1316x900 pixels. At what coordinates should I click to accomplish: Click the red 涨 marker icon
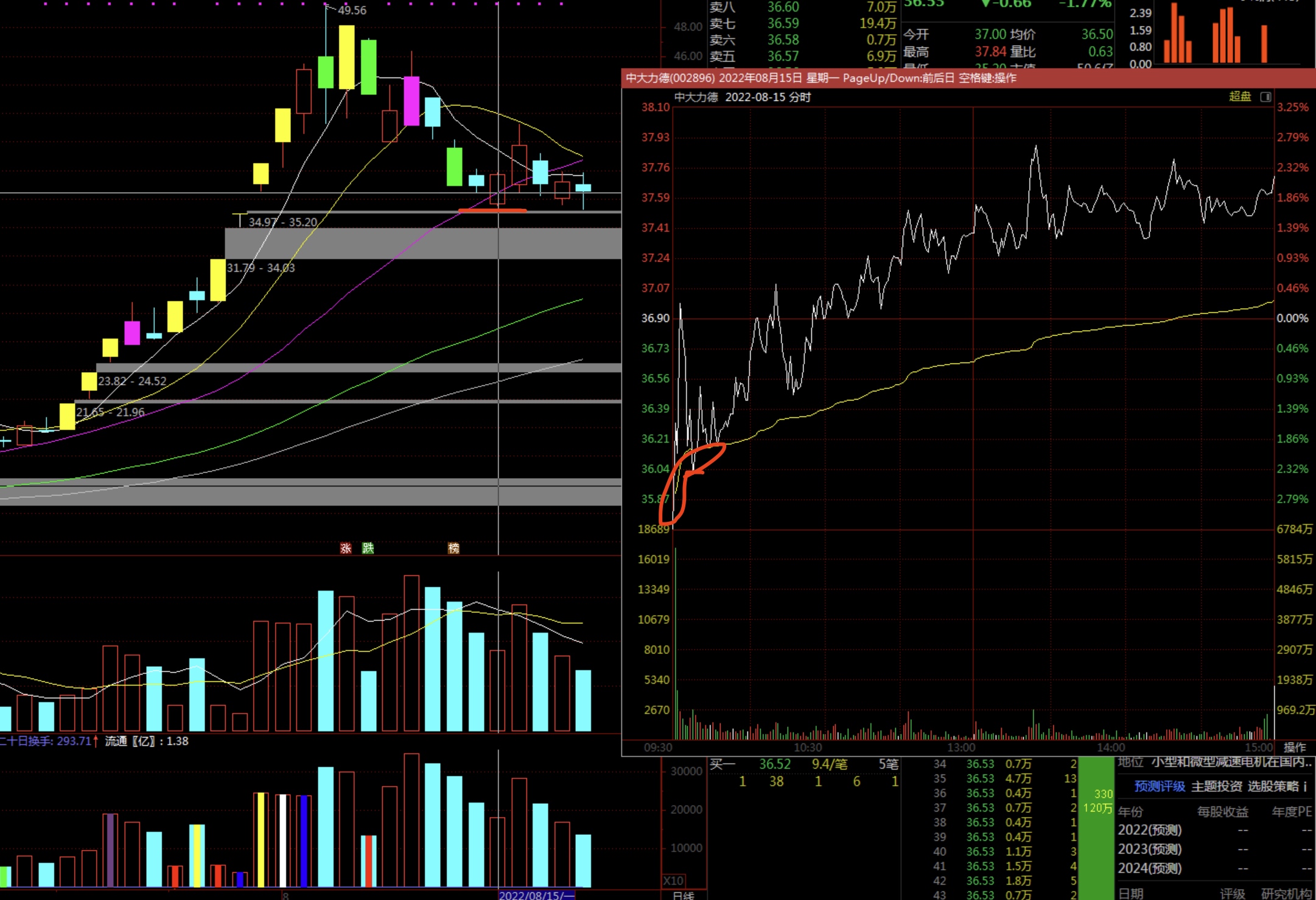pos(346,548)
